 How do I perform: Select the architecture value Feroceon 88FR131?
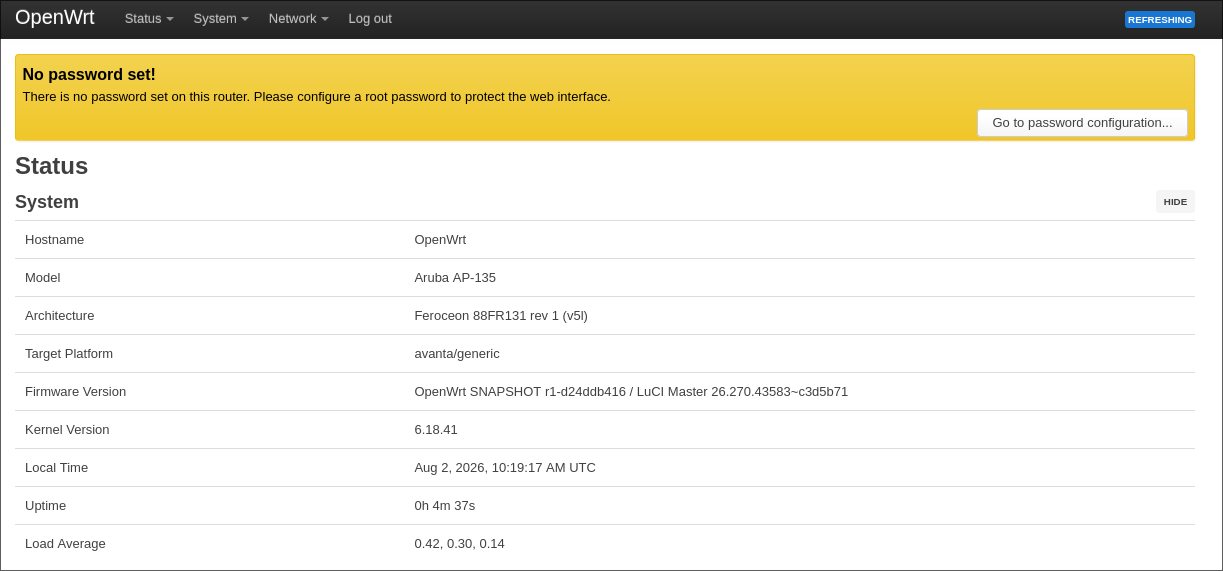(x=501, y=316)
